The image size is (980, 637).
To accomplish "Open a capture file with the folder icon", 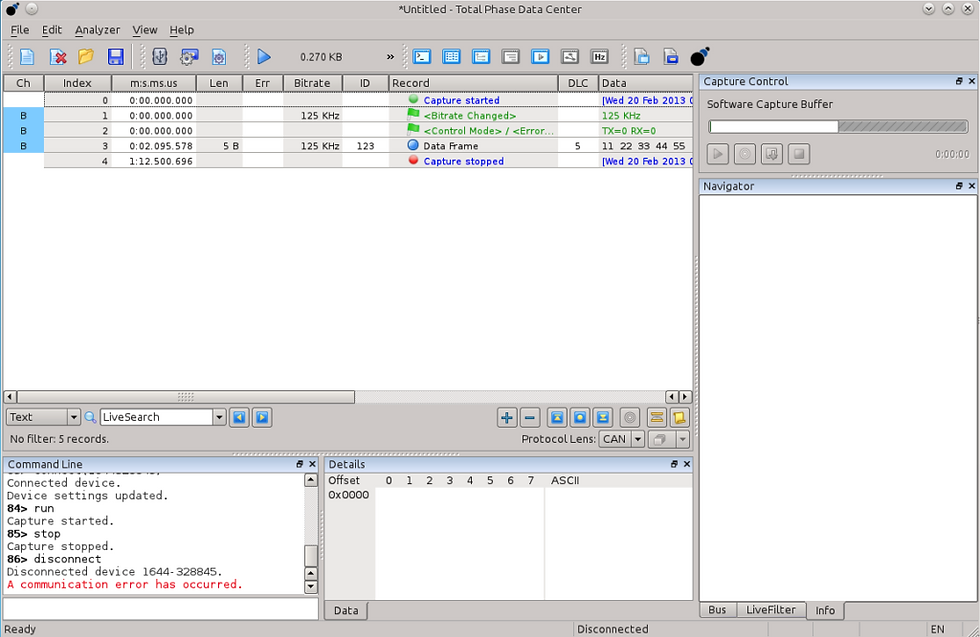I will (x=86, y=57).
